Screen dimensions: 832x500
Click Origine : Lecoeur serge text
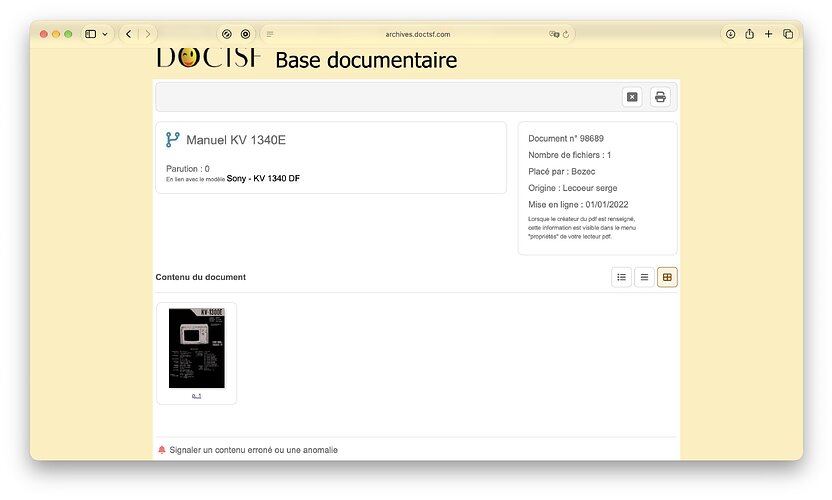click(573, 187)
